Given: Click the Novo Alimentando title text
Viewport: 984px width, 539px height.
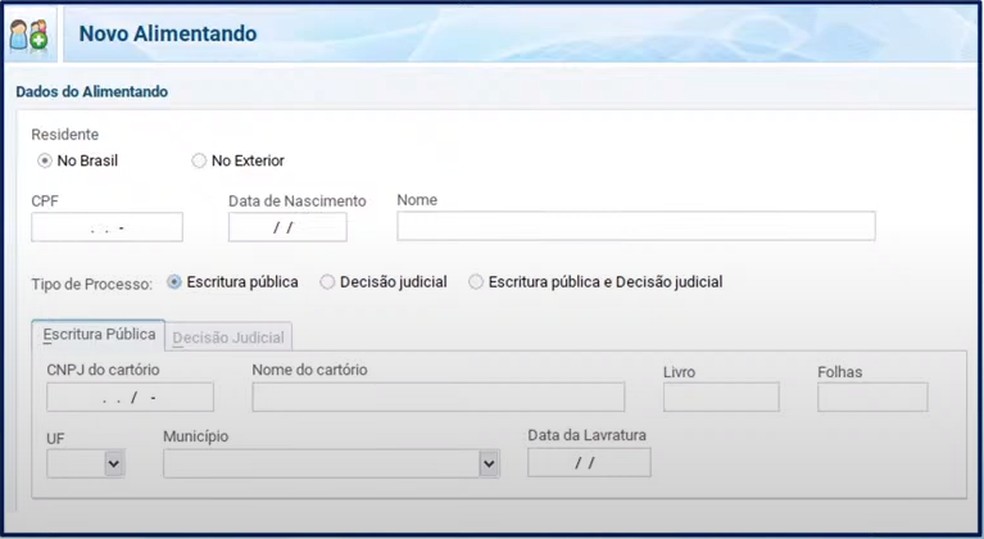Looking at the screenshot, I should (168, 33).
